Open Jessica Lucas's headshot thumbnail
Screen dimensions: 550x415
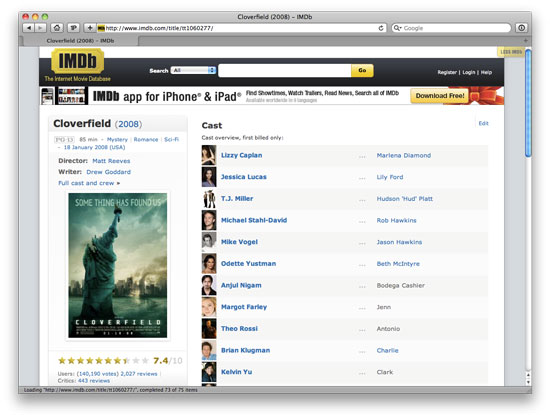click(x=209, y=177)
